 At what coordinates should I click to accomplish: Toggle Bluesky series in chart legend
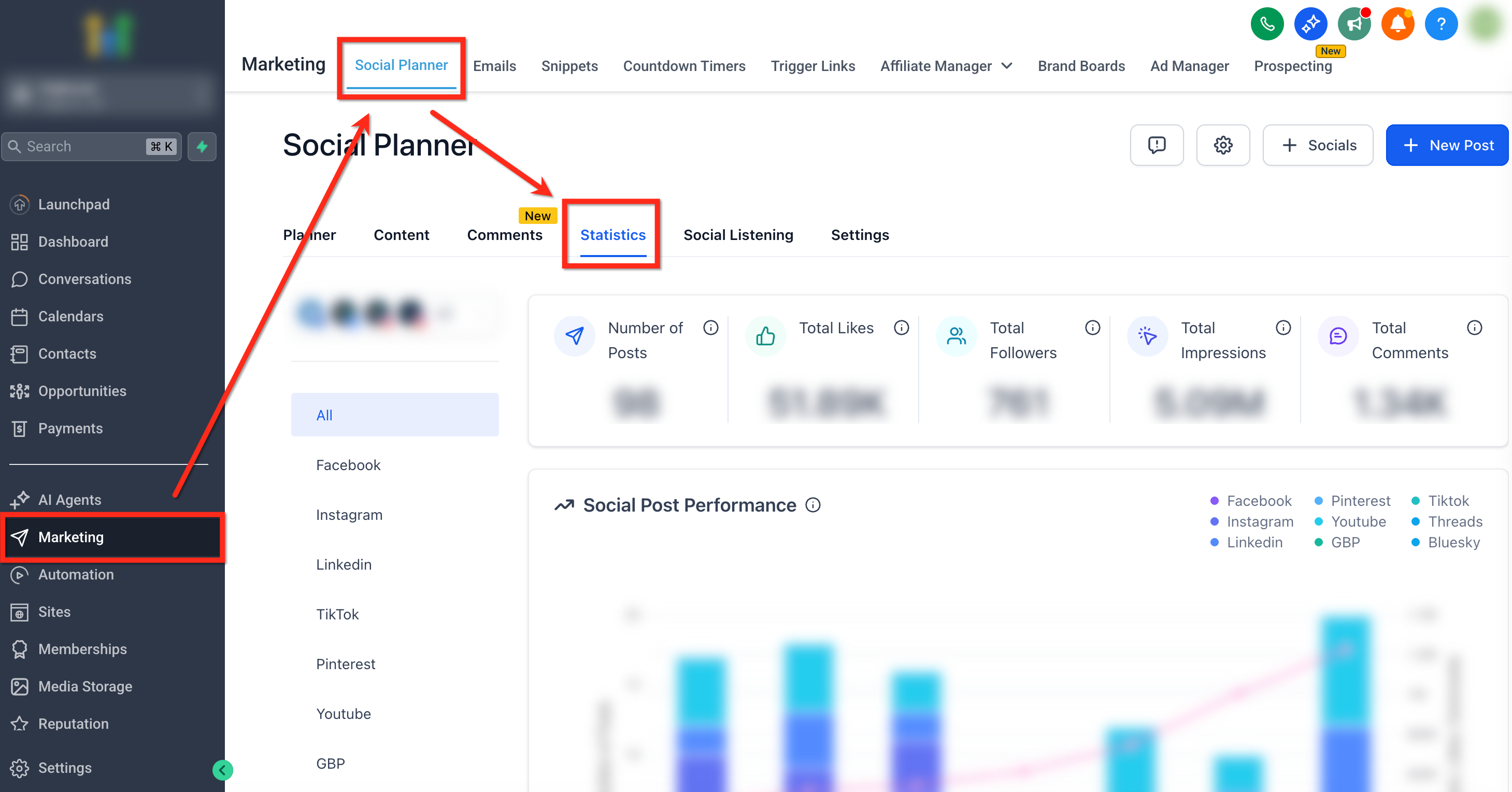tap(1446, 542)
